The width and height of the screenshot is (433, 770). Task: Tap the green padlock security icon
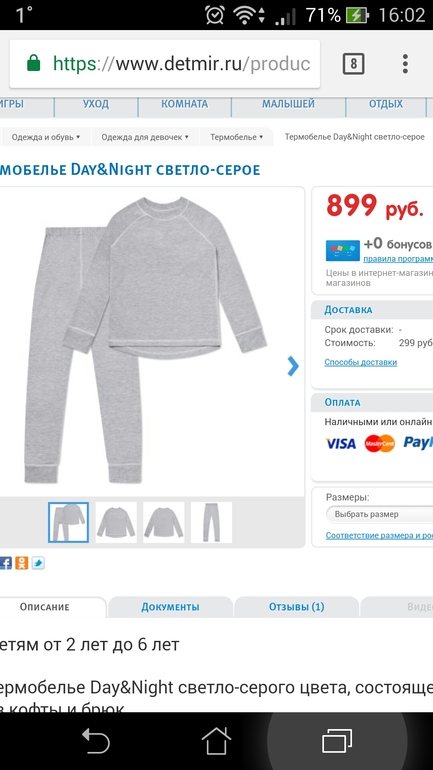pos(33,63)
